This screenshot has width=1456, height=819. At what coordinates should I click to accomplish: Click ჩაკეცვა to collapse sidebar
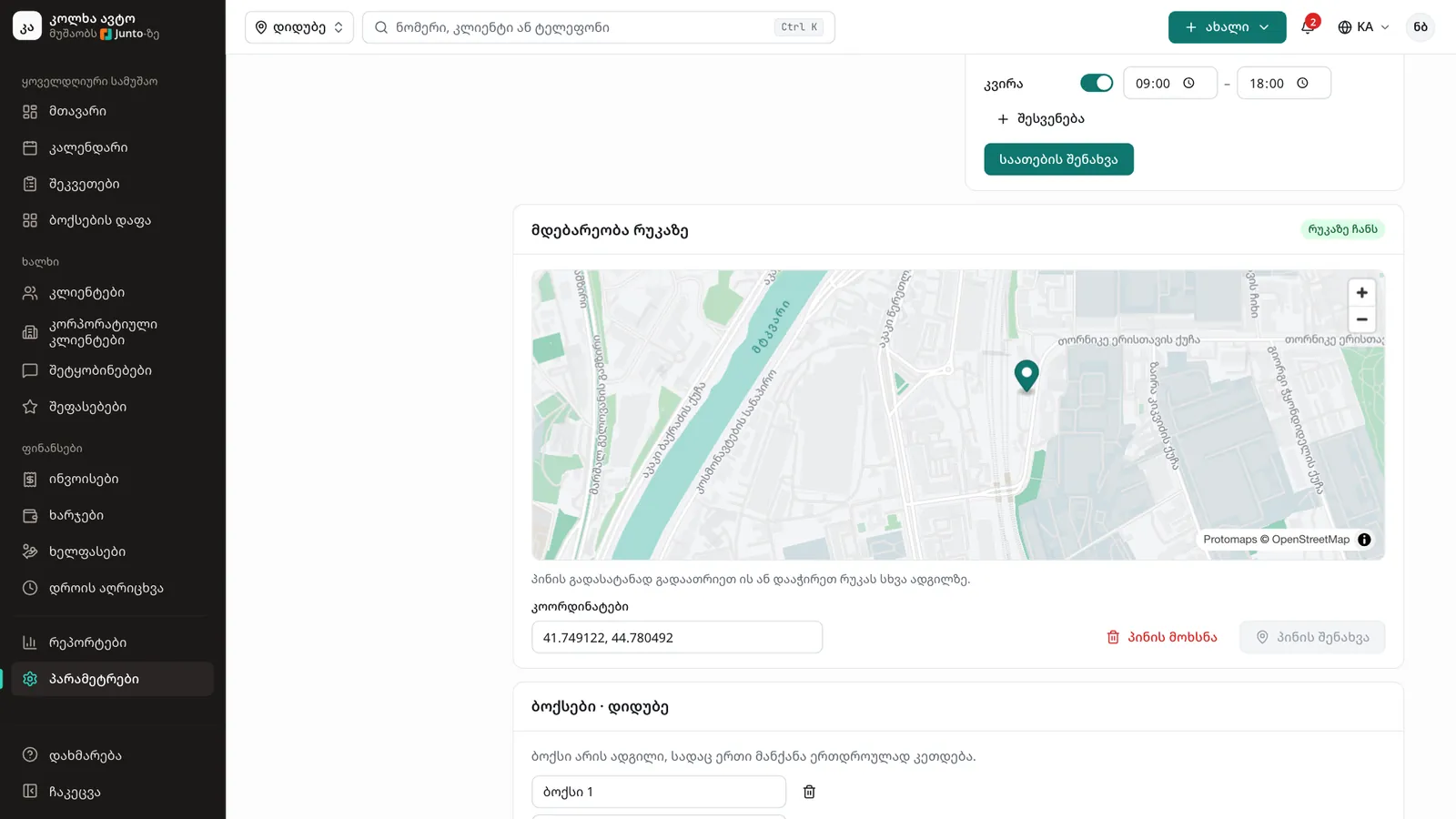point(113,792)
